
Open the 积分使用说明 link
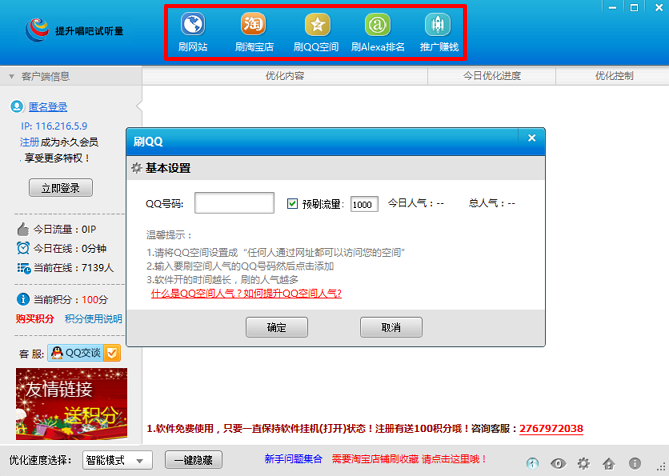[x=93, y=319]
